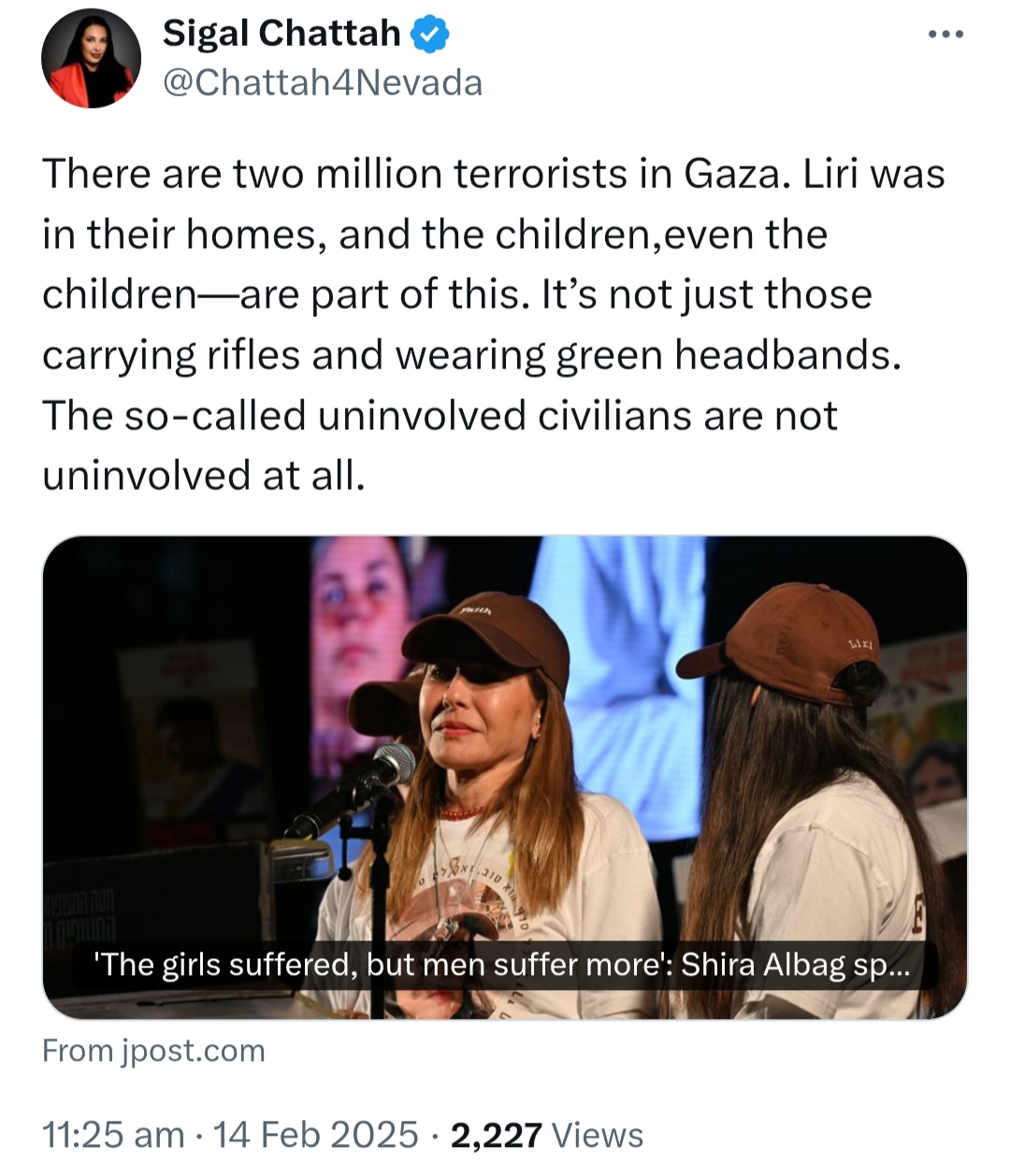Image resolution: width=1010 pixels, height=1176 pixels.
Task: Open Sigal Chattah's profile avatar
Action: coord(91,59)
